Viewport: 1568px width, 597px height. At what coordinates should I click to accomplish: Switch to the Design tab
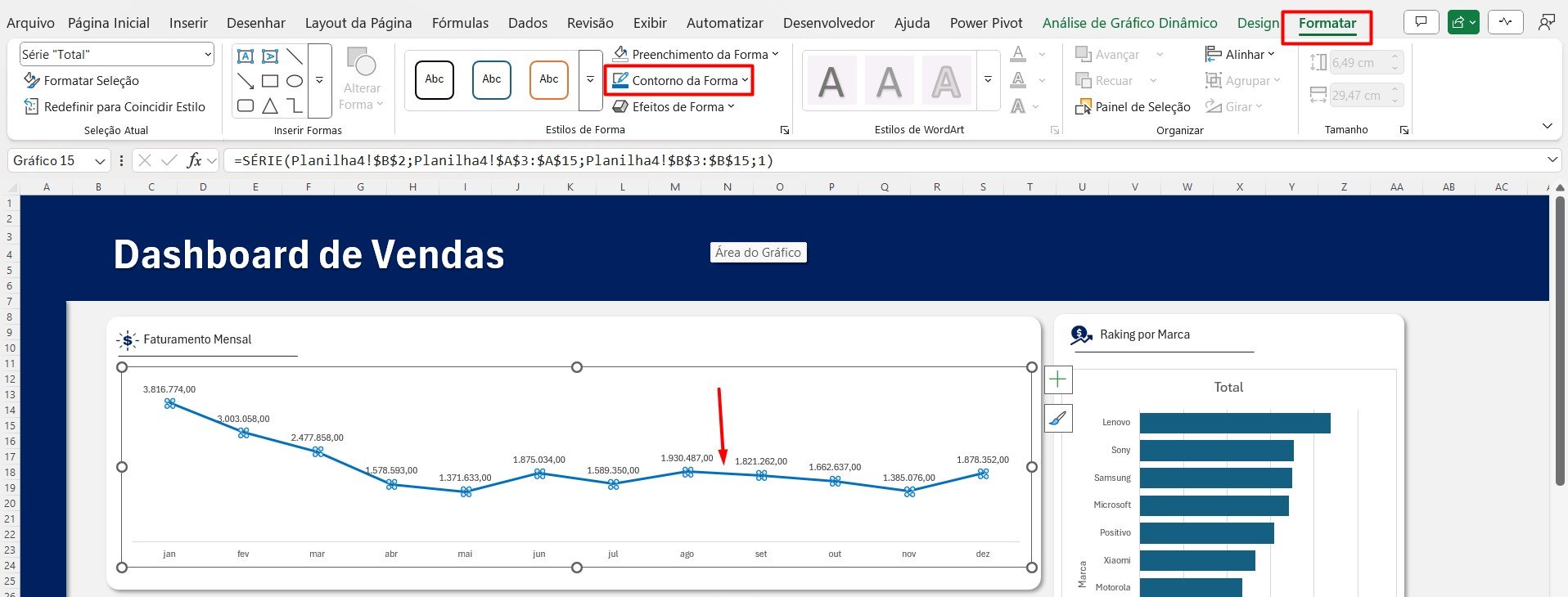(1258, 23)
